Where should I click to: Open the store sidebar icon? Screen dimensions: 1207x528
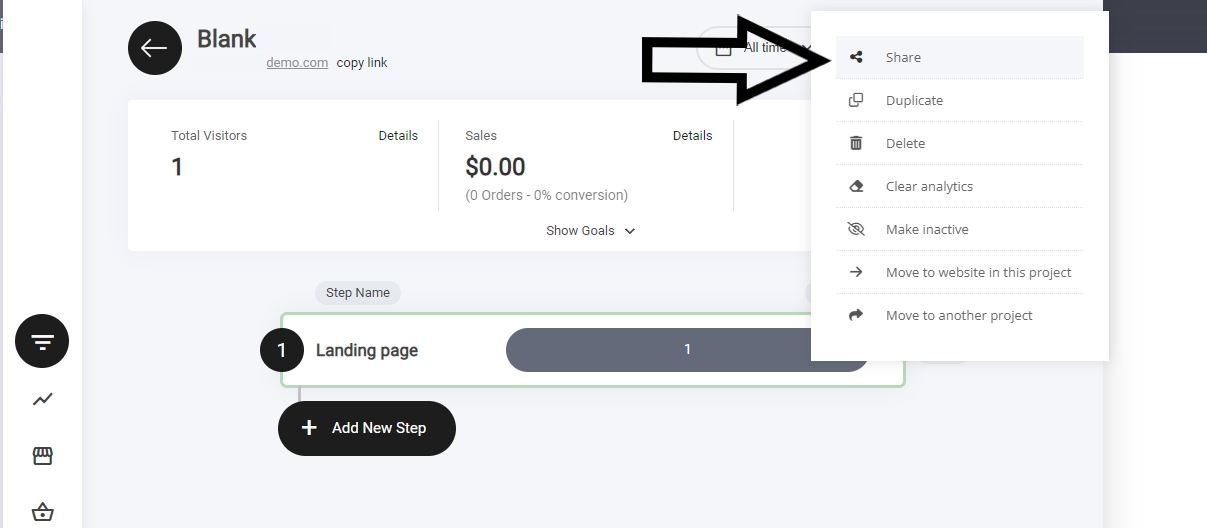tap(42, 456)
